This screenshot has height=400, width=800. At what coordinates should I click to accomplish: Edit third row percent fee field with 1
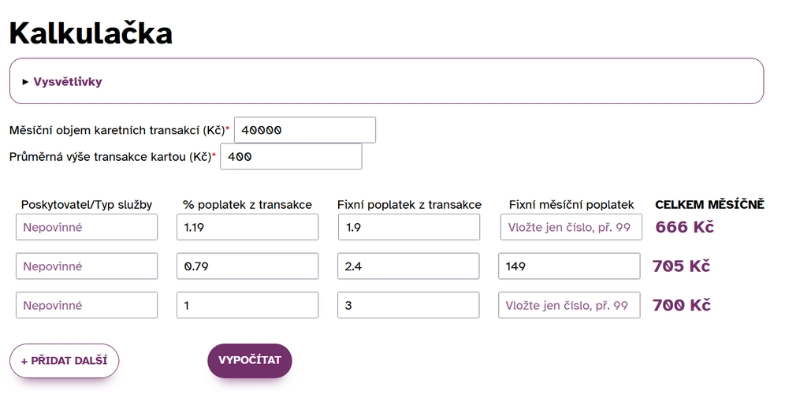coord(247,305)
